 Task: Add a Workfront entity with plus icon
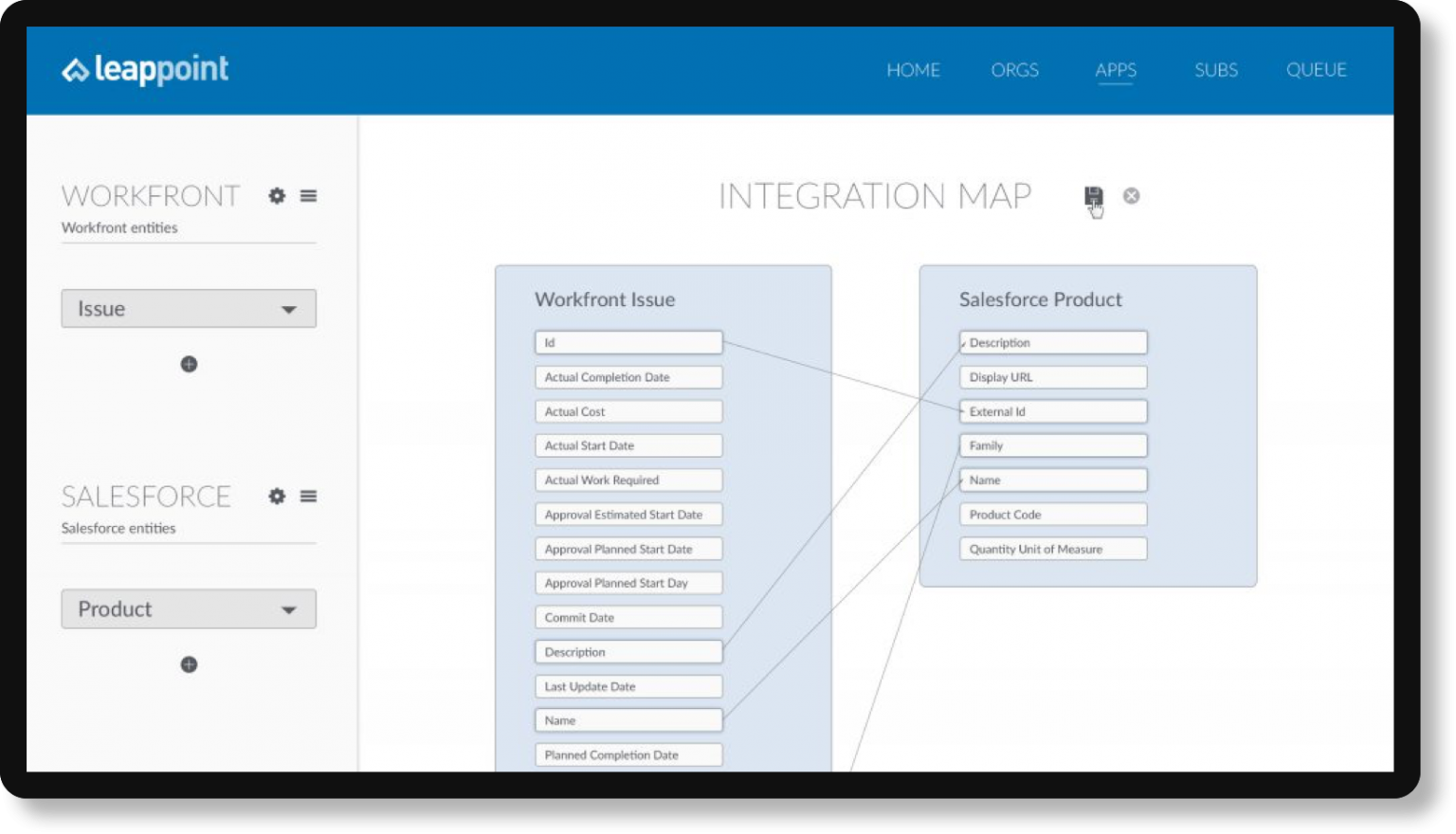189,364
